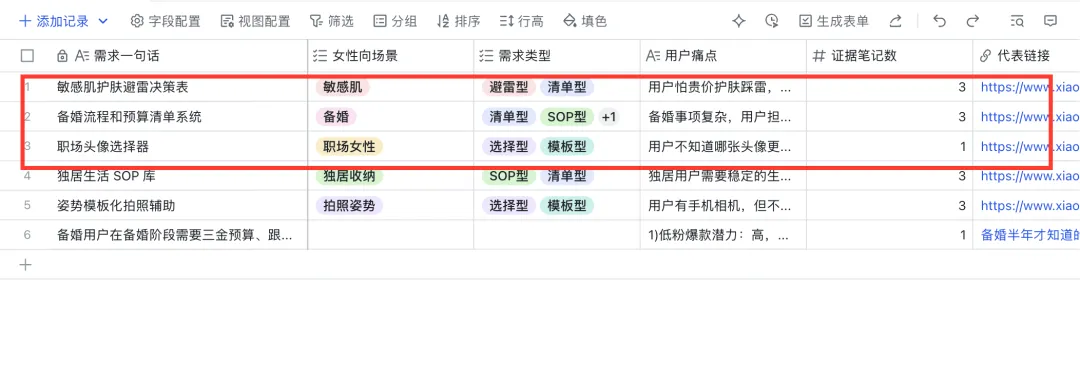Open the 备婚半年才知道的 link
The width and height of the screenshot is (1080, 375).
point(1030,235)
